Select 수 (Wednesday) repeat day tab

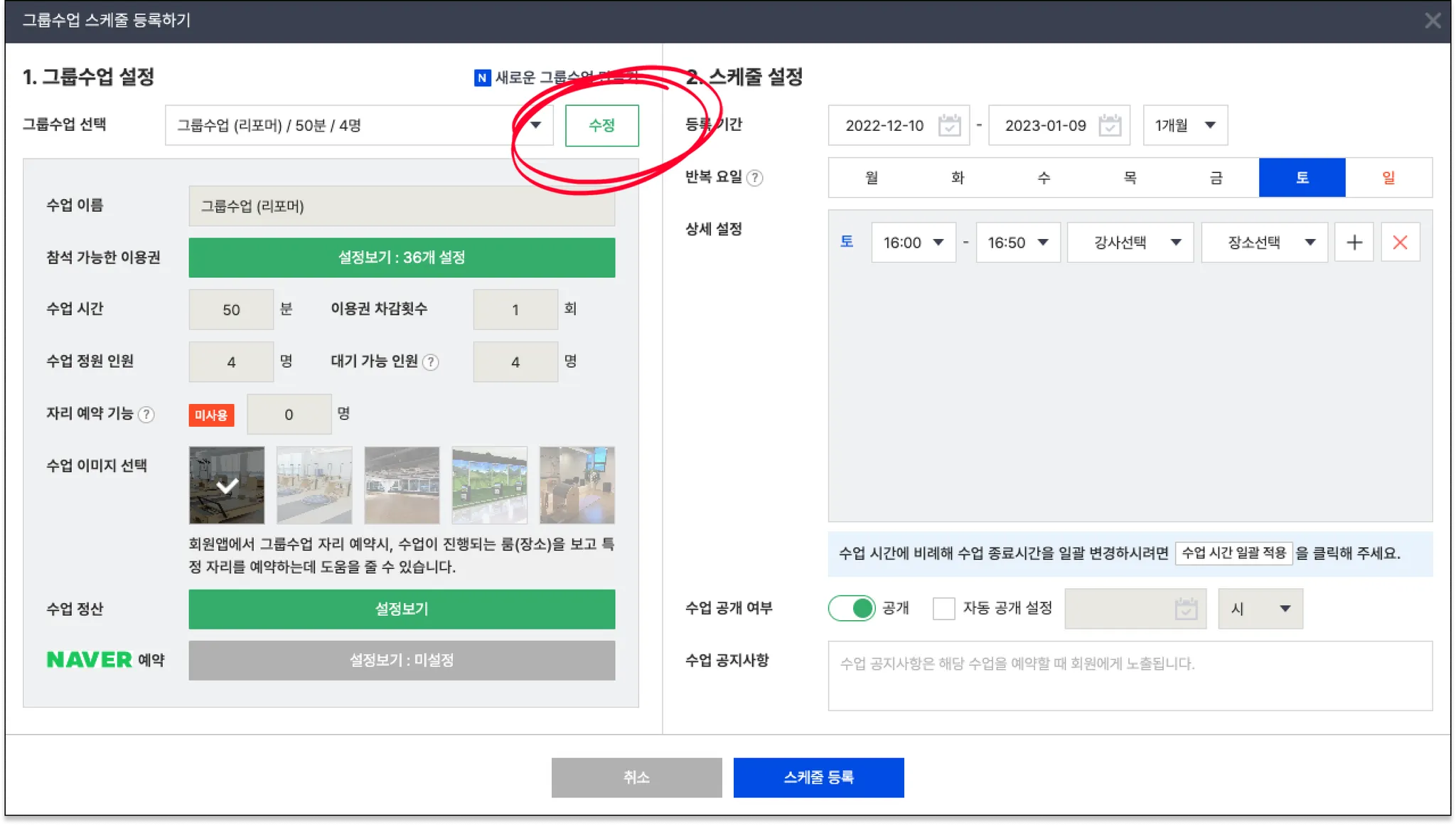coord(1044,178)
